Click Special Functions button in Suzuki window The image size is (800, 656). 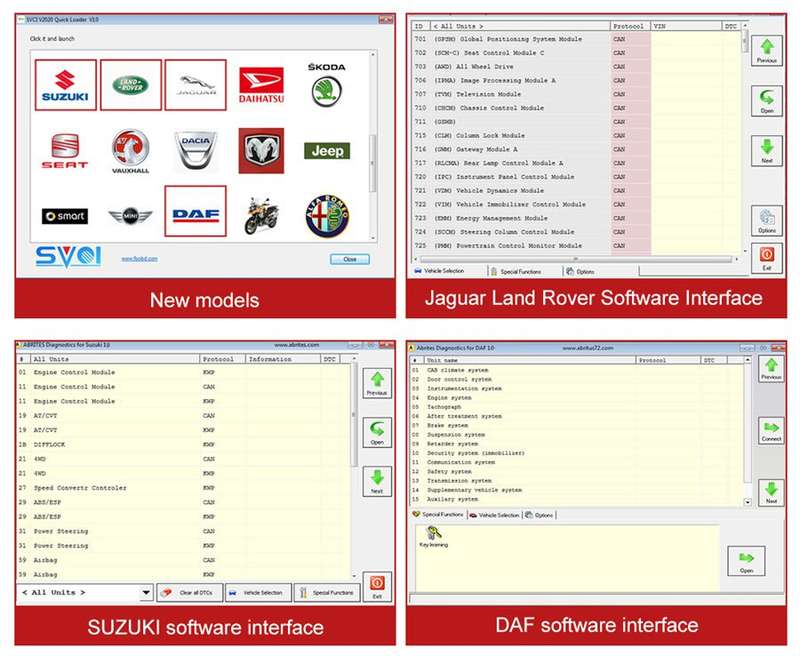tap(327, 593)
